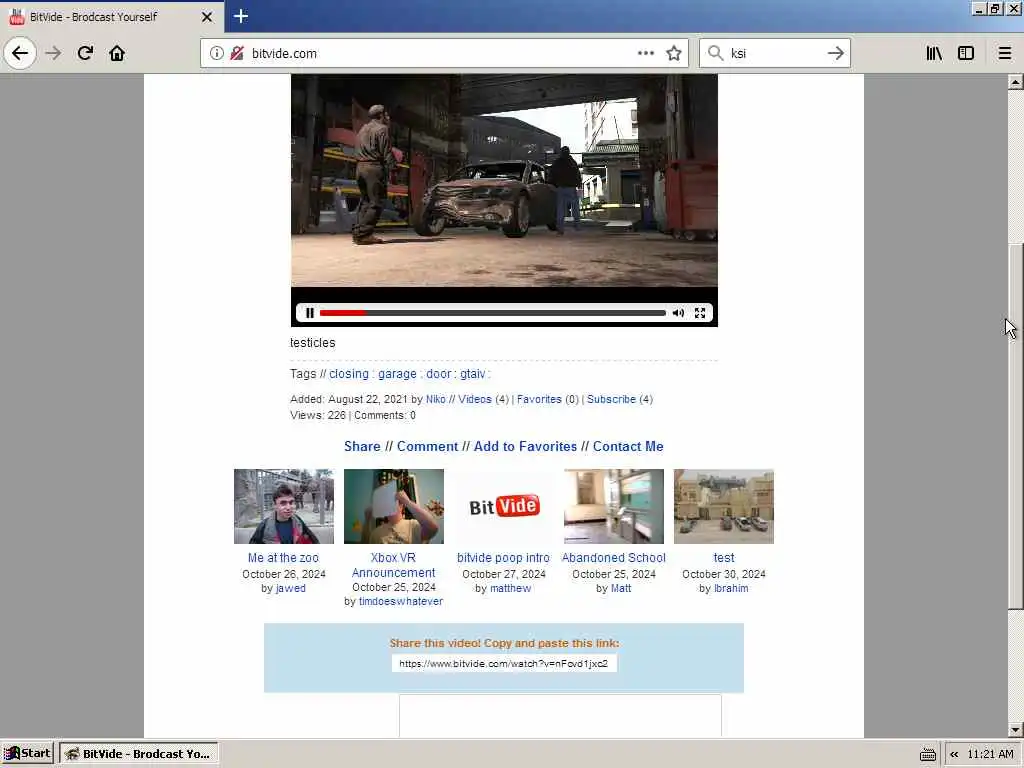Visit user Matt's profile
The height and width of the screenshot is (768, 1024).
coord(621,588)
